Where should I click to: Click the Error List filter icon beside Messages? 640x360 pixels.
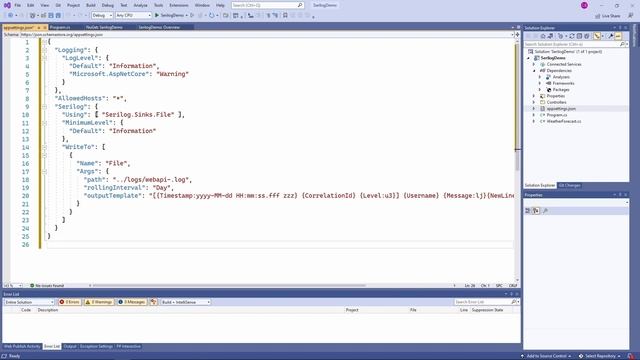pyautogui.click(x=153, y=302)
